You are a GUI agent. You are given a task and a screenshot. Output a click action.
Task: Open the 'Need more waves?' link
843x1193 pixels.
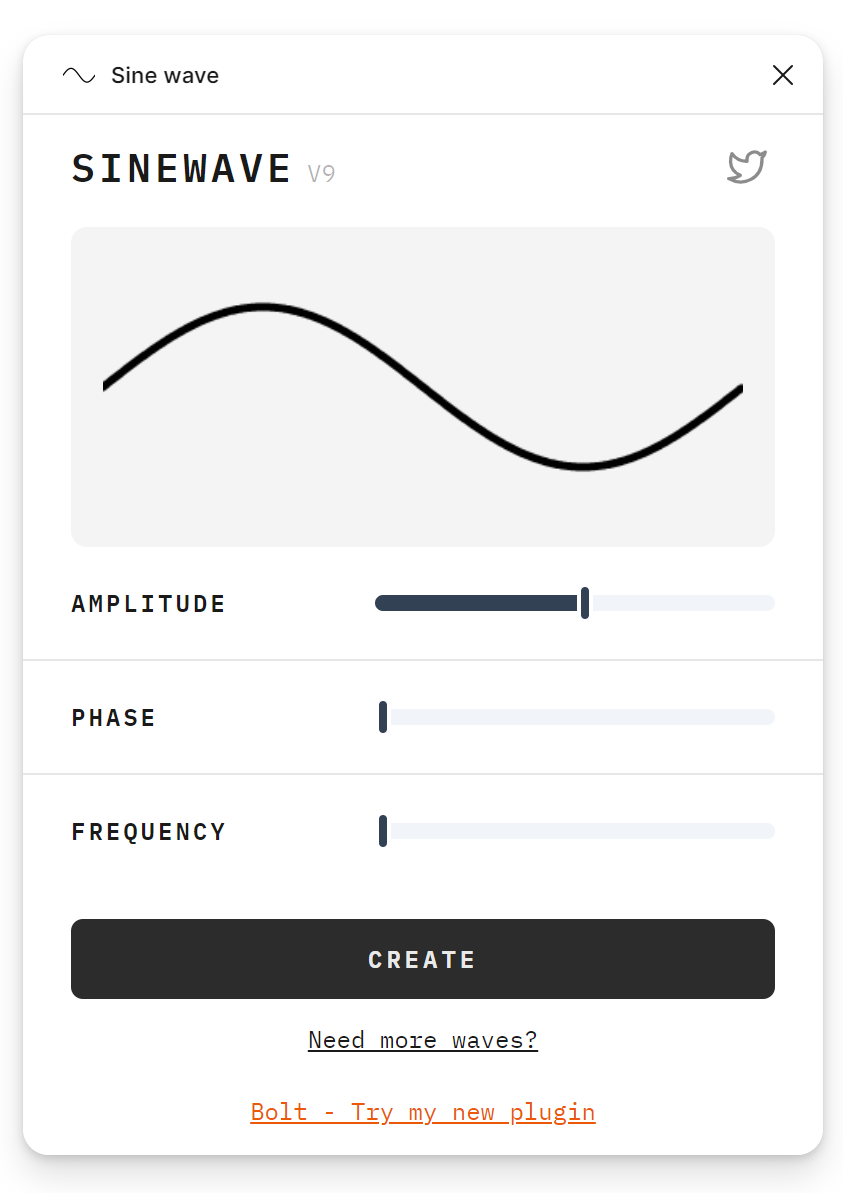[x=422, y=1040]
